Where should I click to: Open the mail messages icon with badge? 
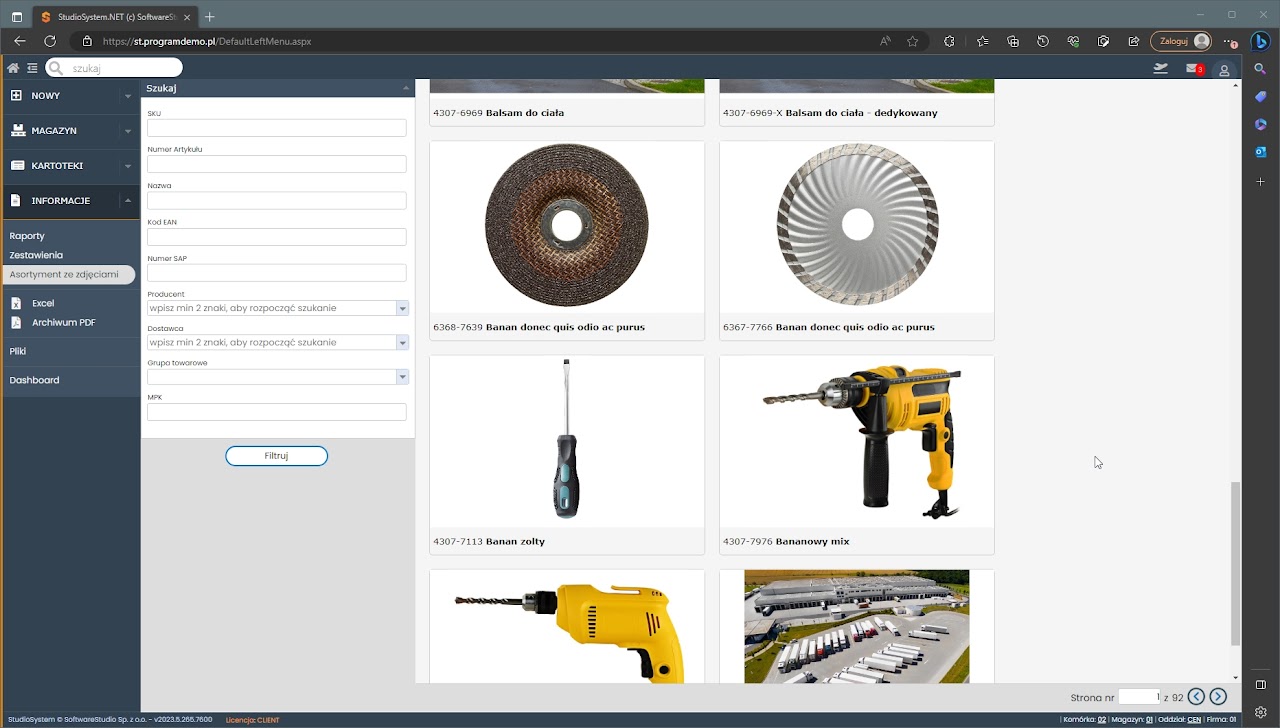tap(1193, 68)
